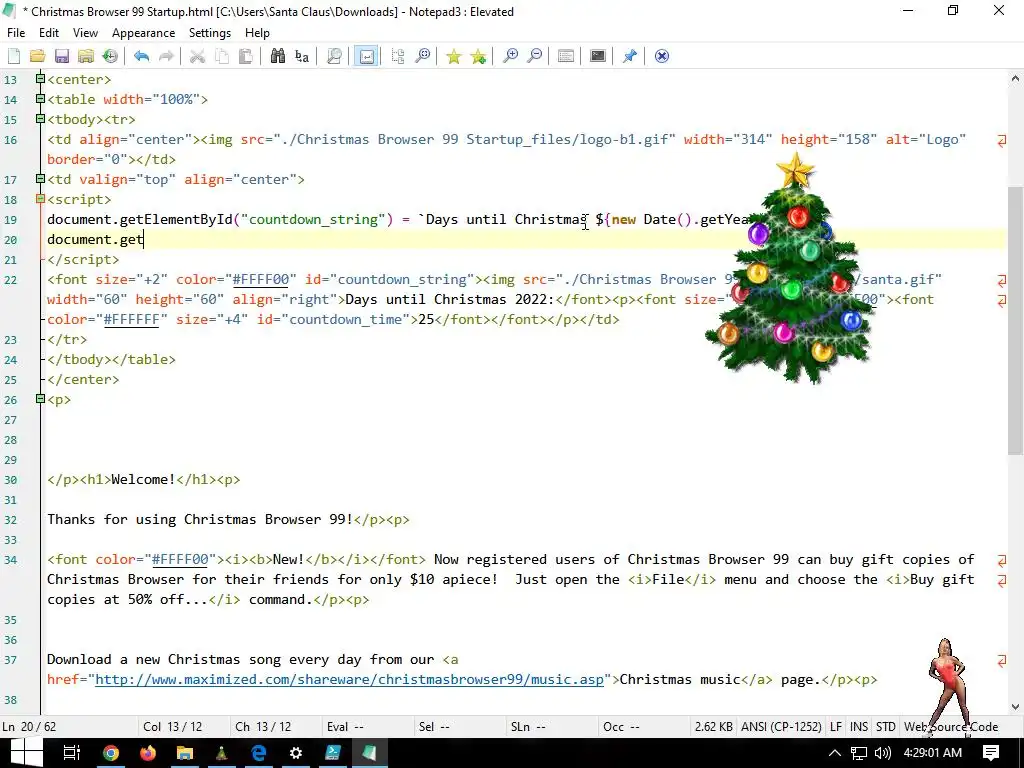Screen dimensions: 1024x768
Task: Place cursor in the Welcome! heading text
Action: click(x=143, y=480)
